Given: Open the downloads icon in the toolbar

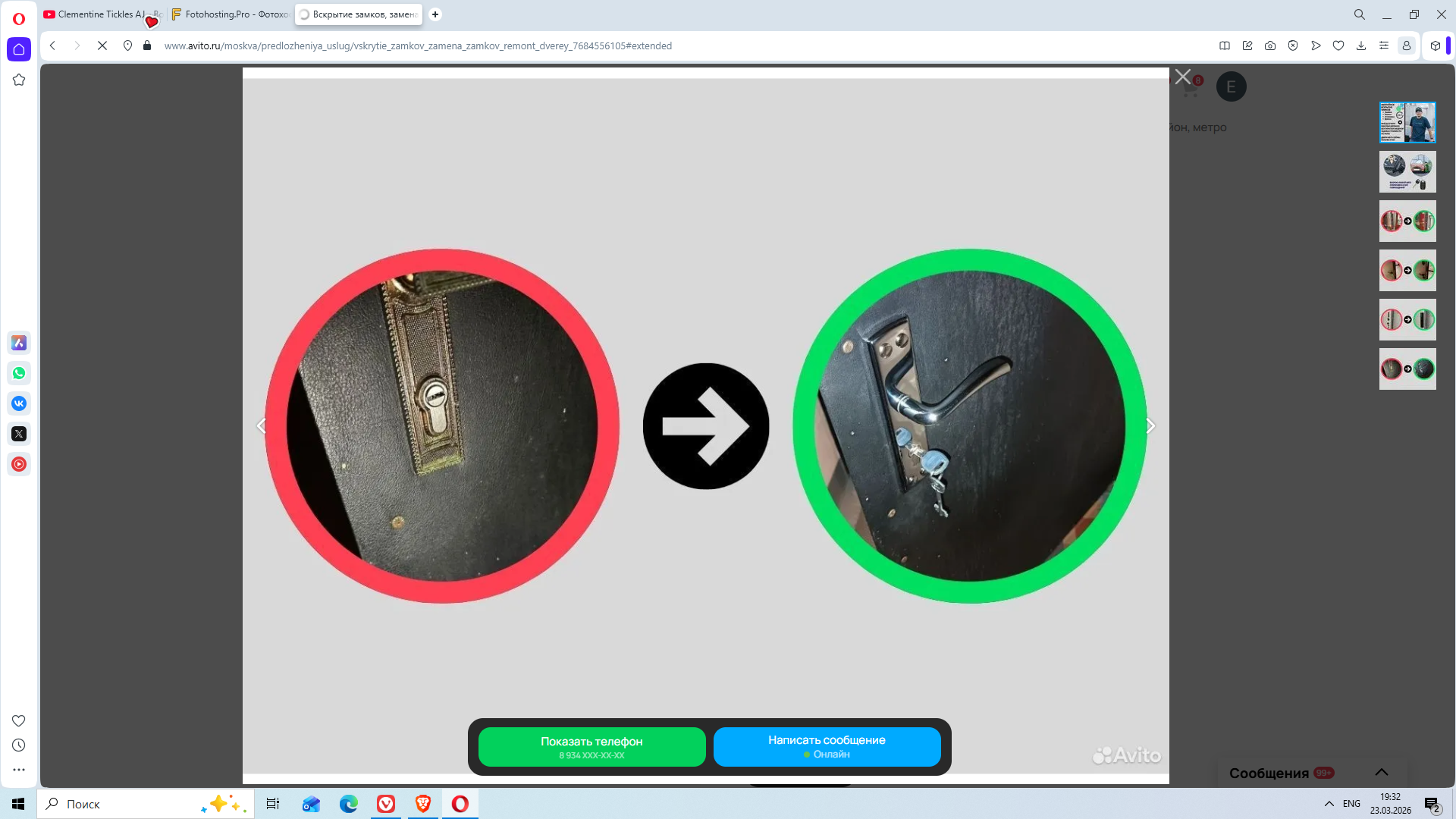Looking at the screenshot, I should (x=1361, y=45).
